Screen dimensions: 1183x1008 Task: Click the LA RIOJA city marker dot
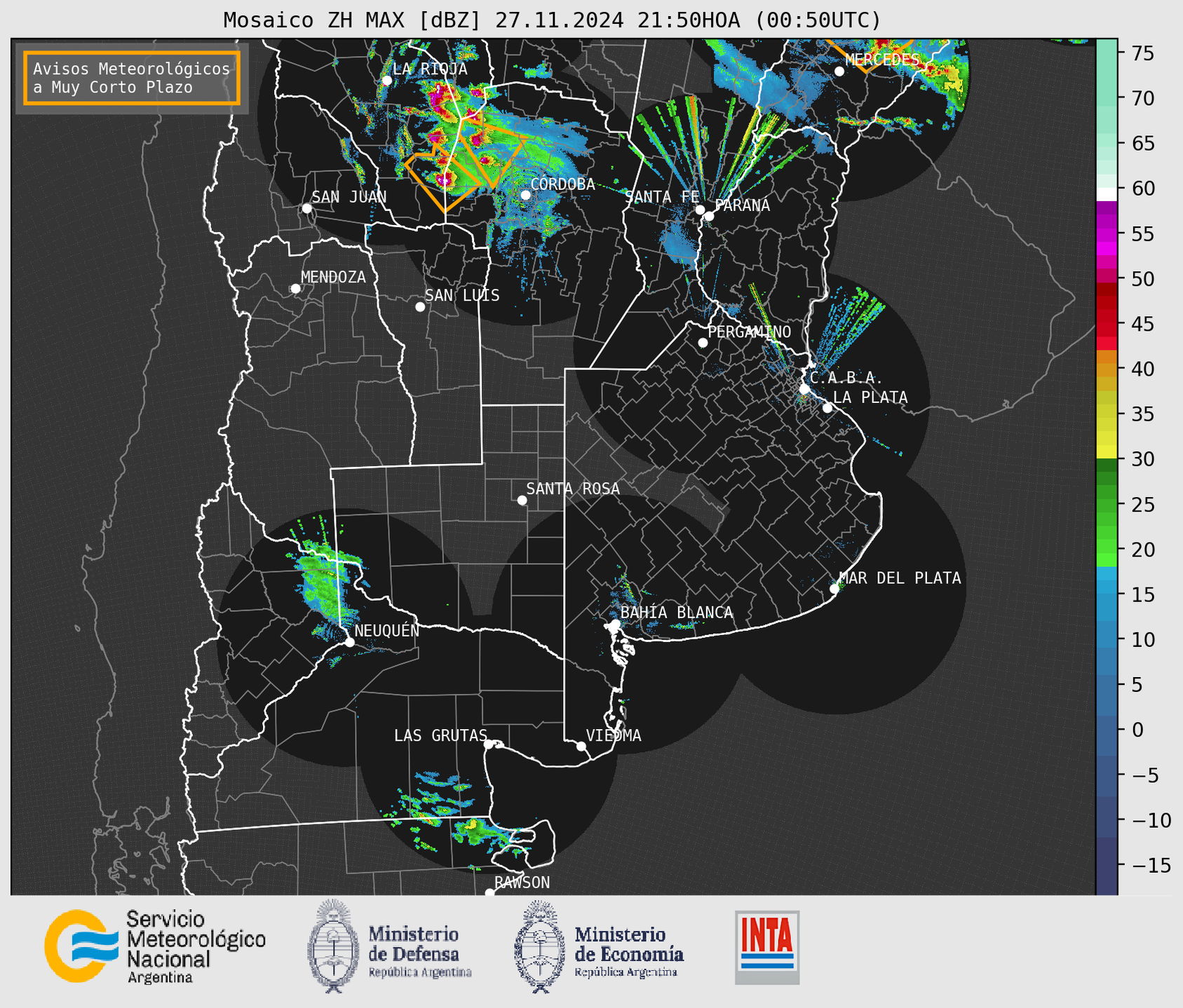386,81
